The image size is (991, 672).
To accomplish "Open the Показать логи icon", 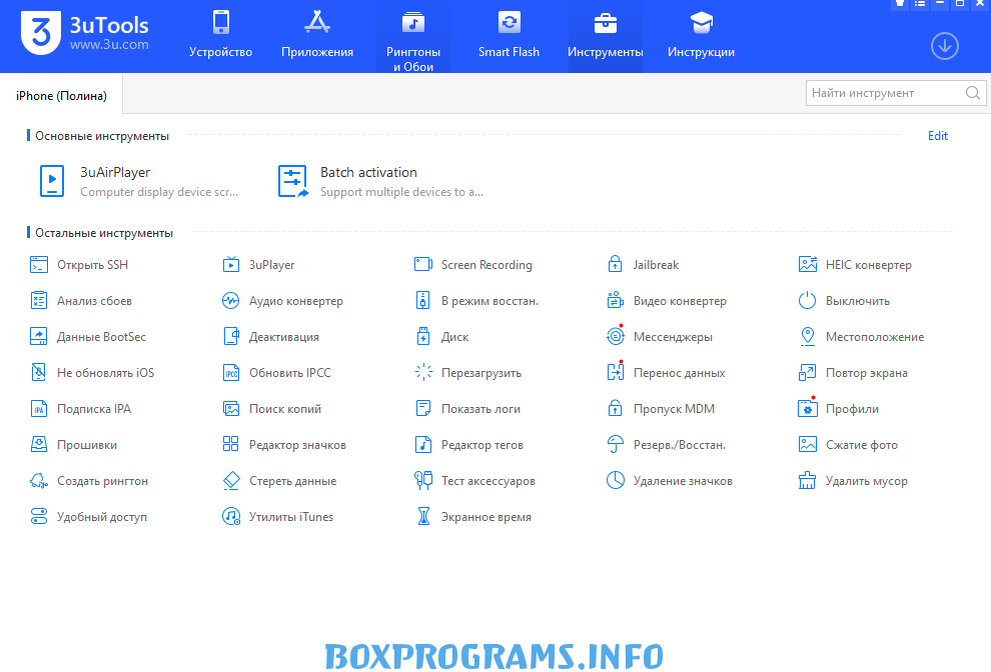I will click(423, 409).
